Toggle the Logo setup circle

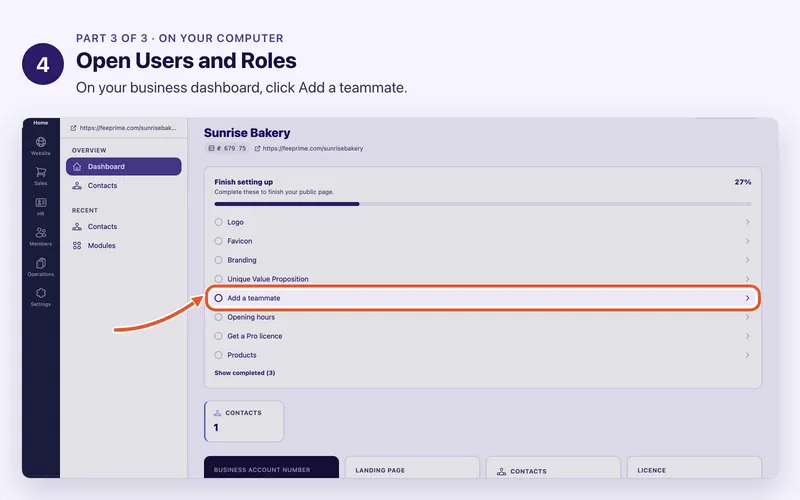point(218,222)
